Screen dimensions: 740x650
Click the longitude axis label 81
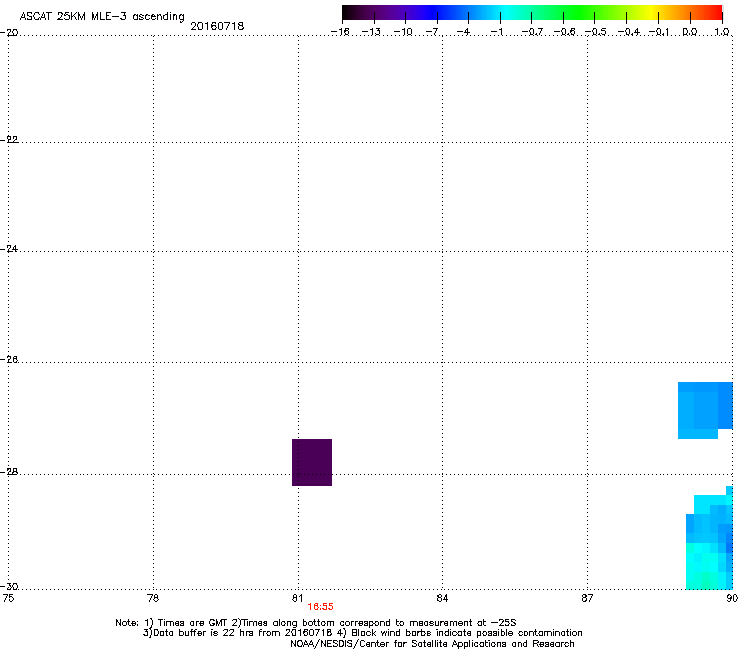point(297,598)
